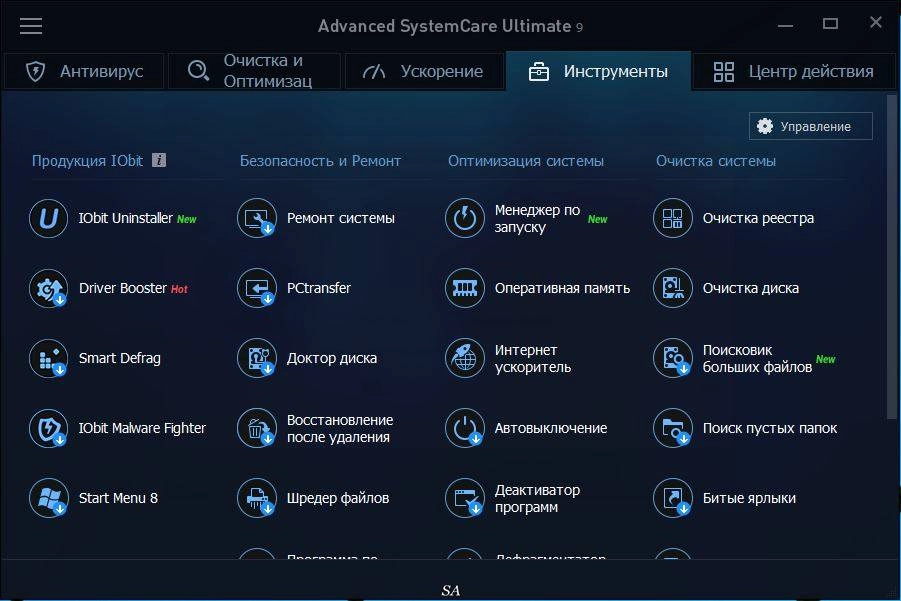
Task: Open the Центр действия tab
Action: coord(794,71)
